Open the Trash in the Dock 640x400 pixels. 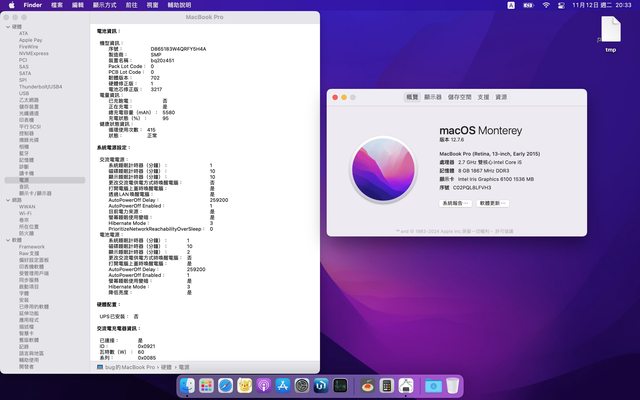click(x=453, y=385)
